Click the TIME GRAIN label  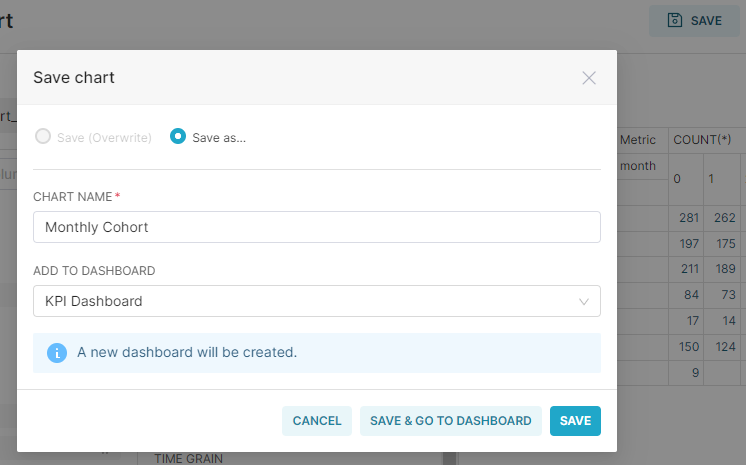(188, 458)
